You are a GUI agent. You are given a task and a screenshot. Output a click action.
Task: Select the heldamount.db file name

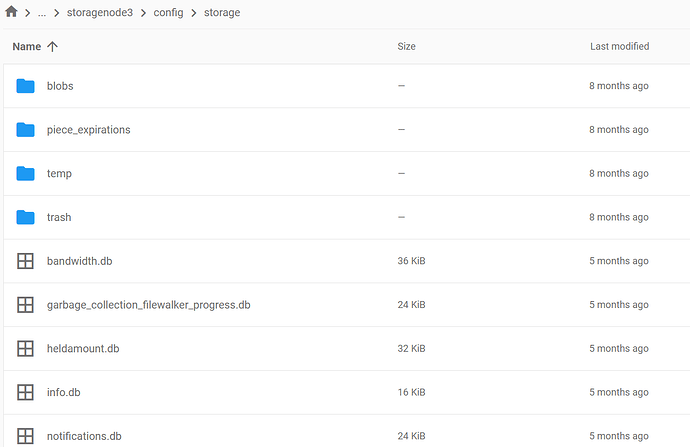[83, 348]
